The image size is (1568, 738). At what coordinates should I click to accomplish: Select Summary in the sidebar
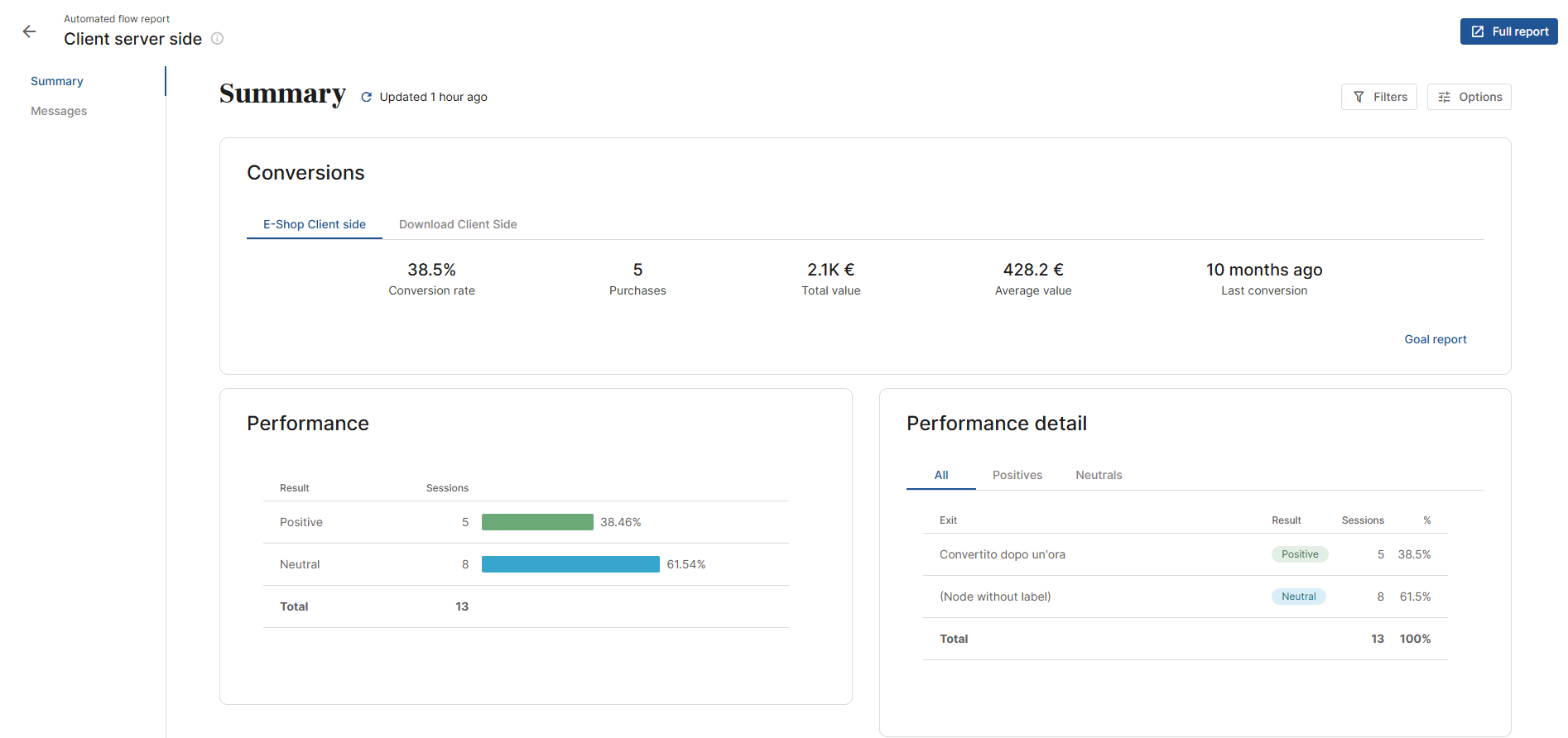click(x=57, y=81)
